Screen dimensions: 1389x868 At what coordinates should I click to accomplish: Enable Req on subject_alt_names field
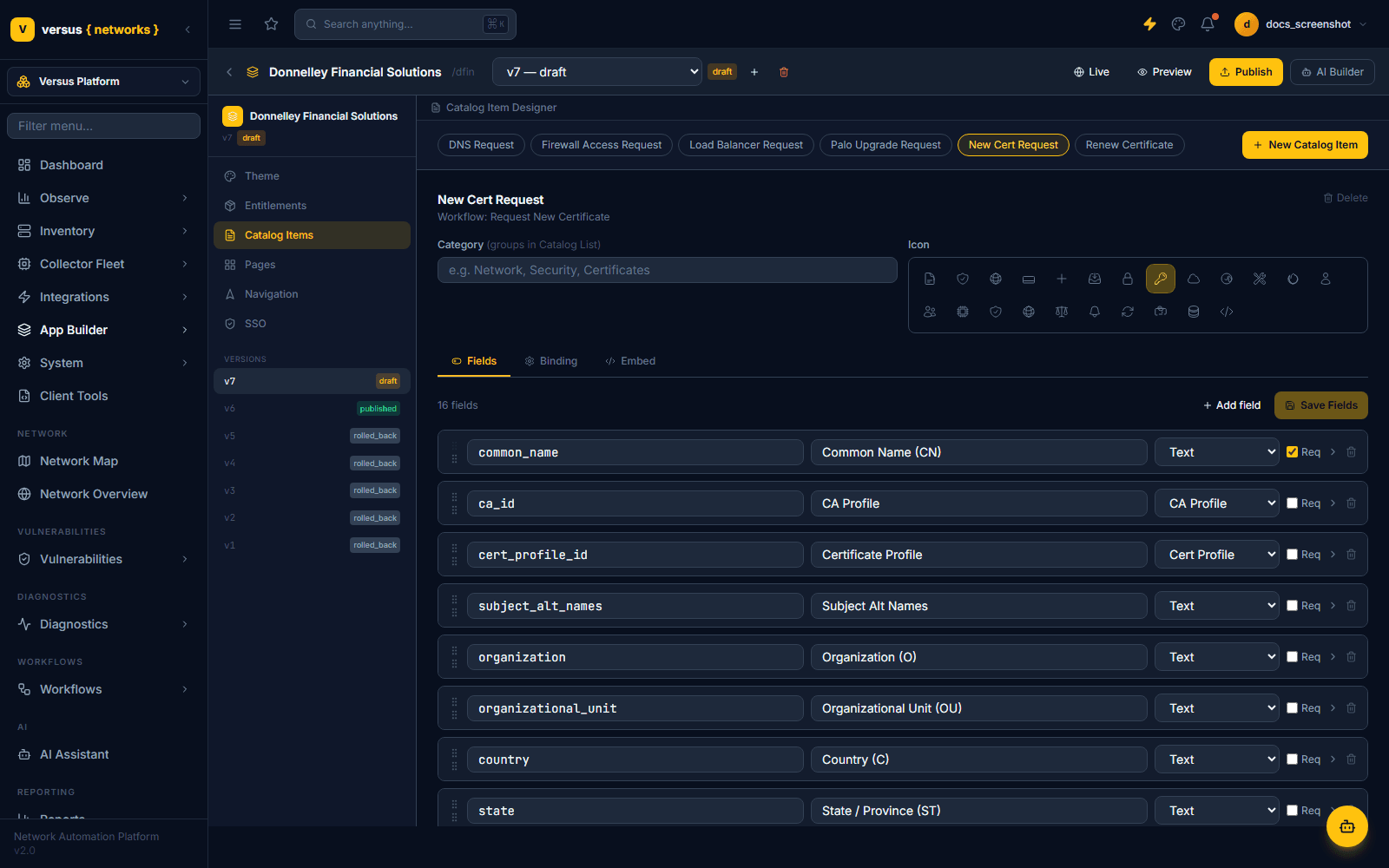tap(1293, 606)
